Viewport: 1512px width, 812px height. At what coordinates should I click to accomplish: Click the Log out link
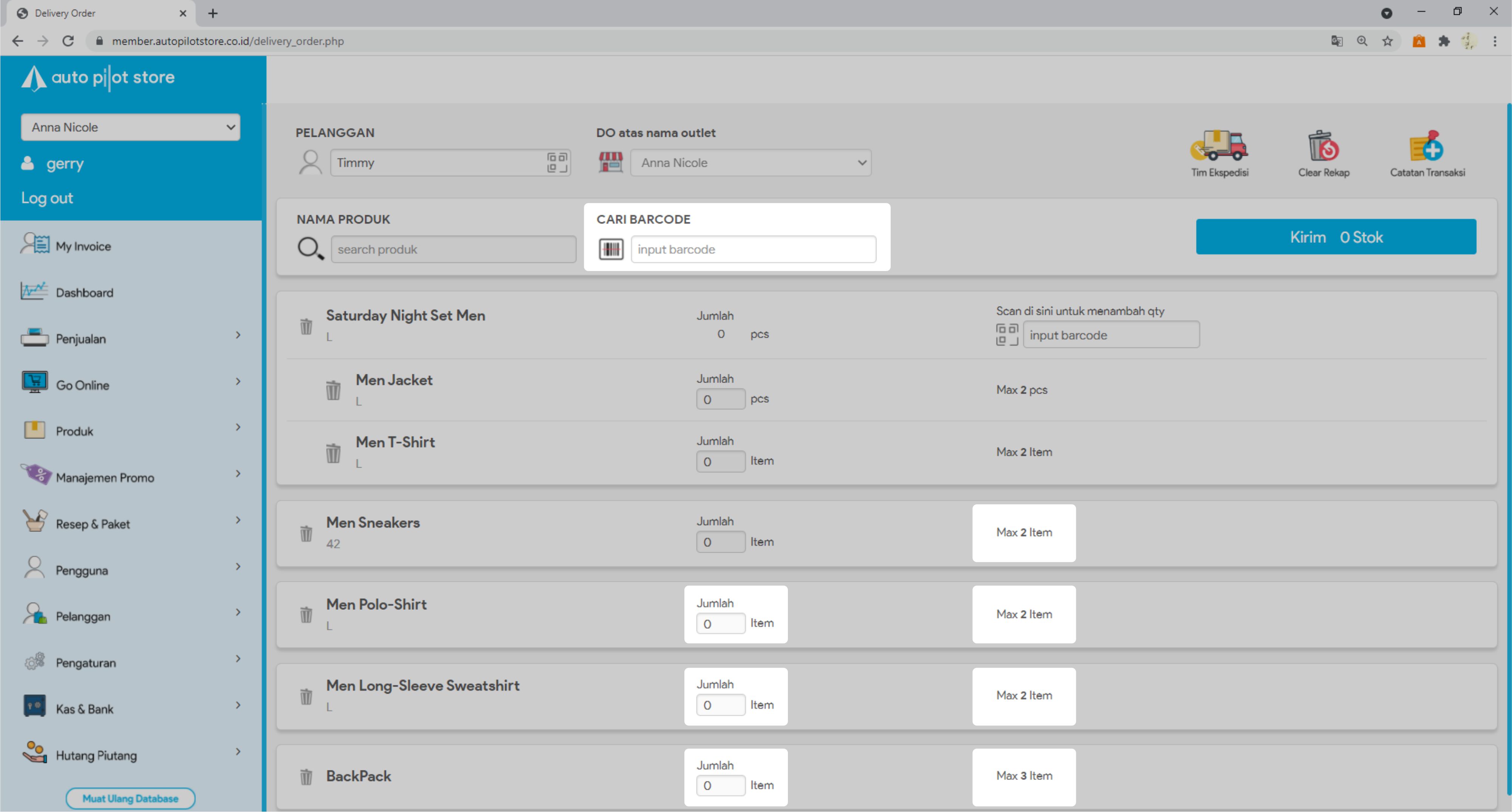[x=47, y=198]
